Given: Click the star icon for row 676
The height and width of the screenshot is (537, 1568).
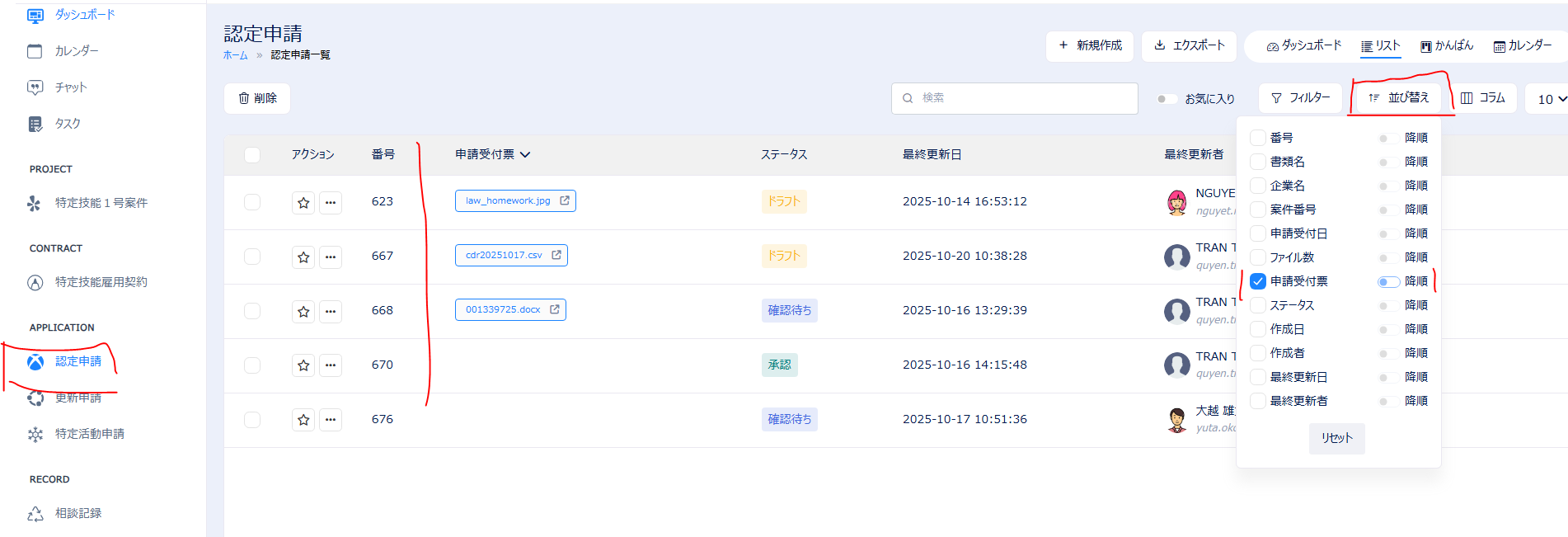Looking at the screenshot, I should [303, 420].
